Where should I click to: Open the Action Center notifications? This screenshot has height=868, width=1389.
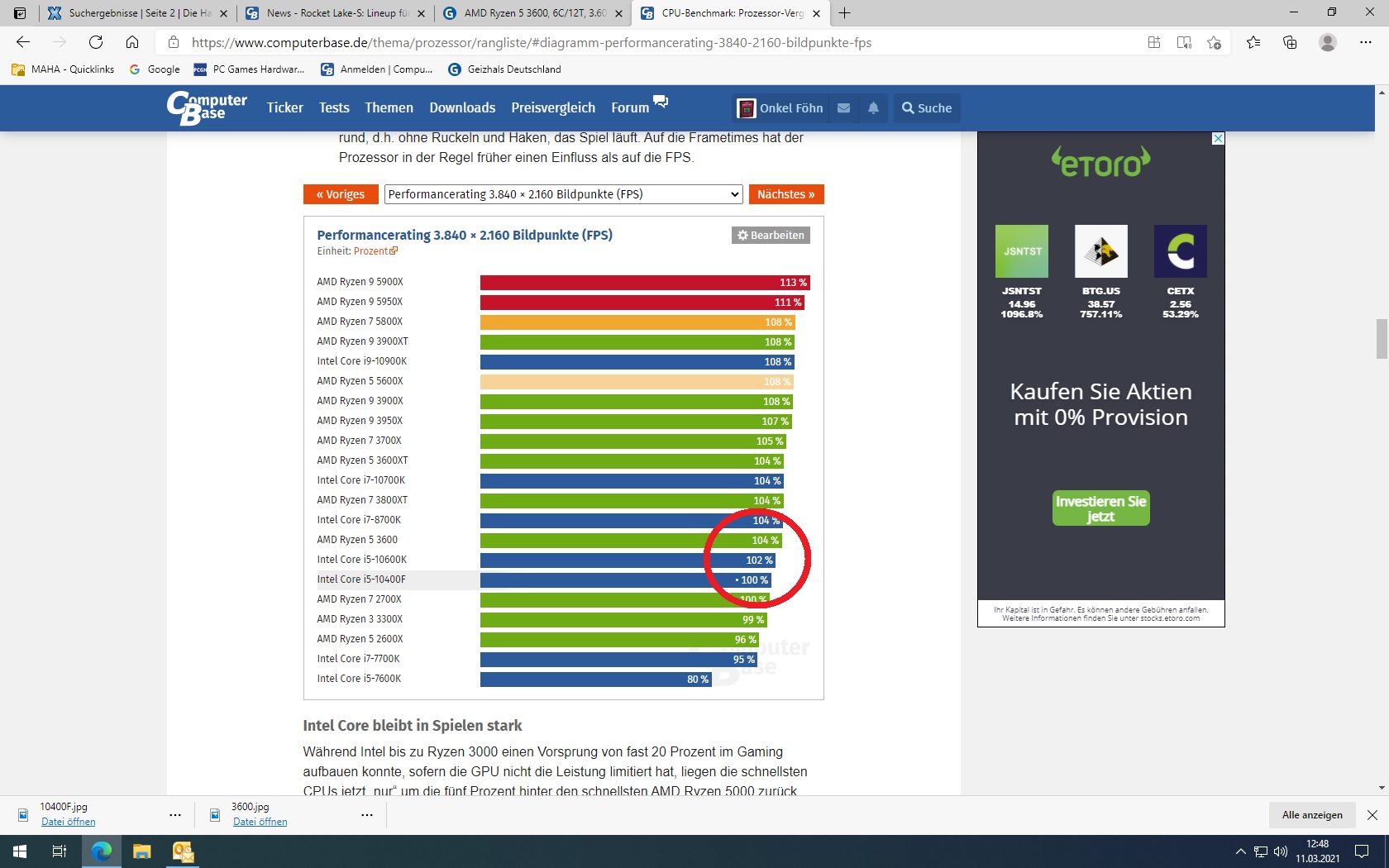click(1362, 851)
